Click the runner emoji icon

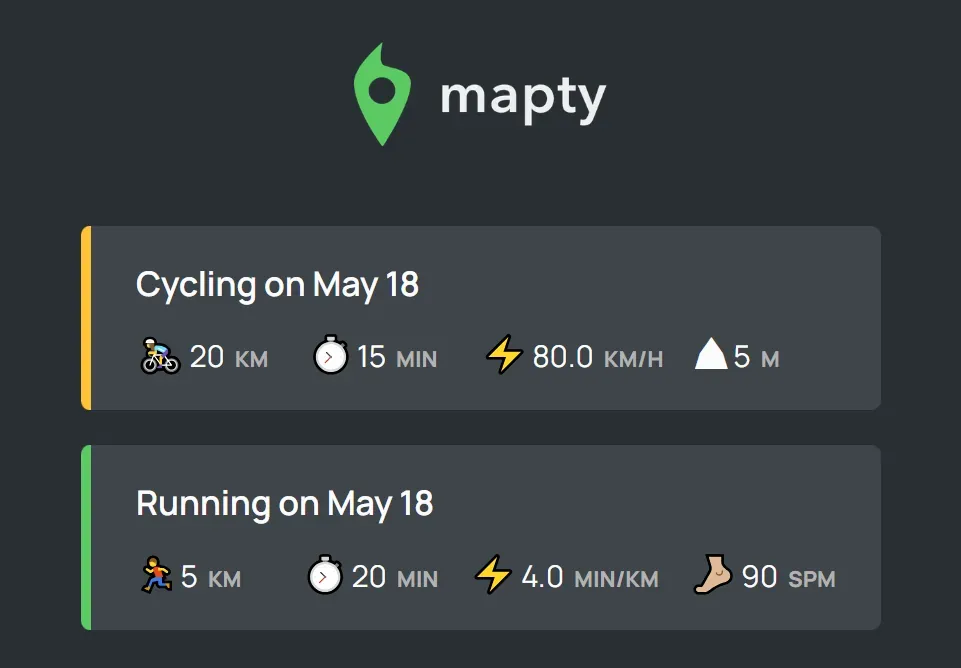(156, 575)
